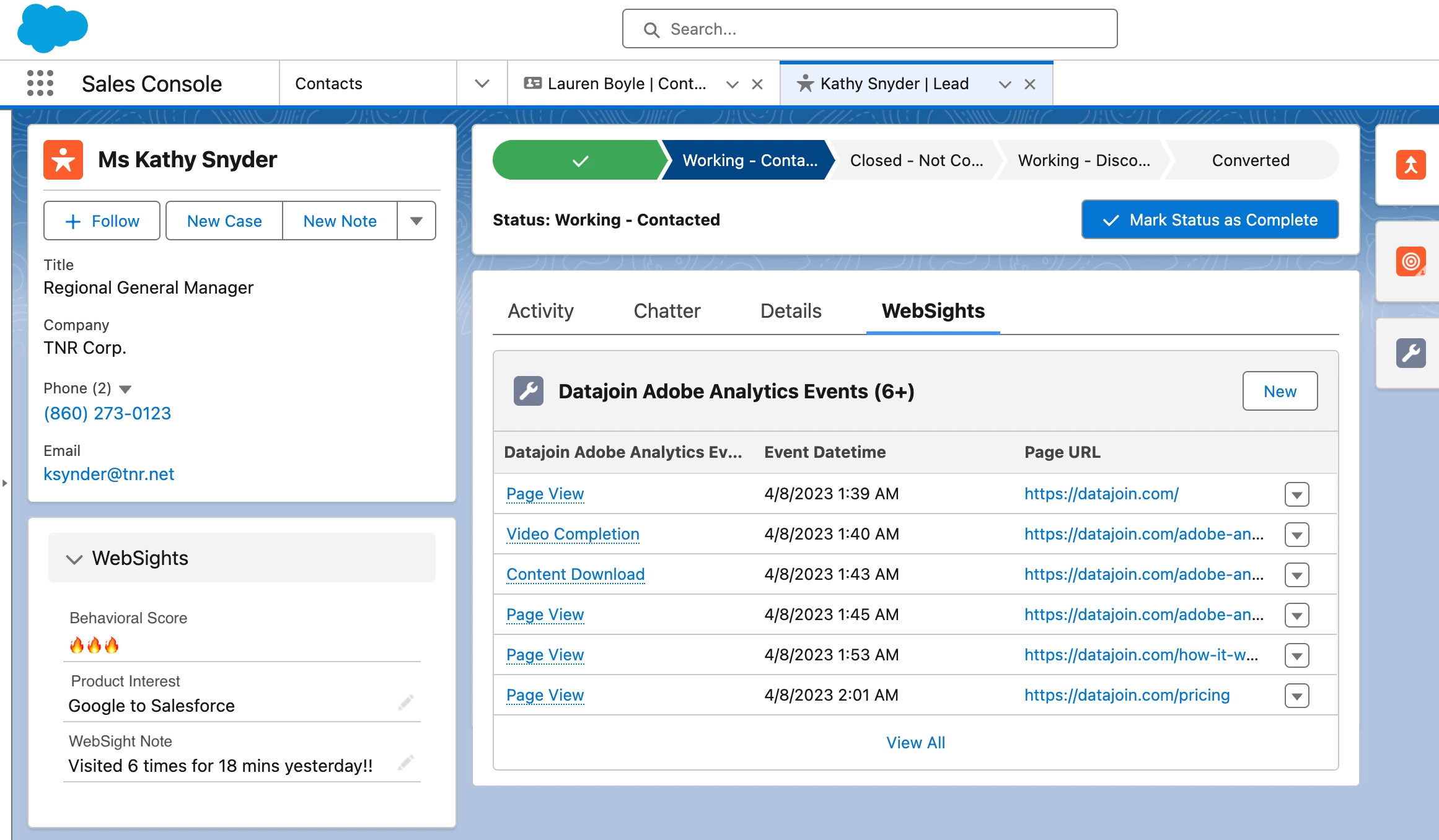1439x840 pixels.
Task: Select the Working - Discovery path stage
Action: [1083, 160]
